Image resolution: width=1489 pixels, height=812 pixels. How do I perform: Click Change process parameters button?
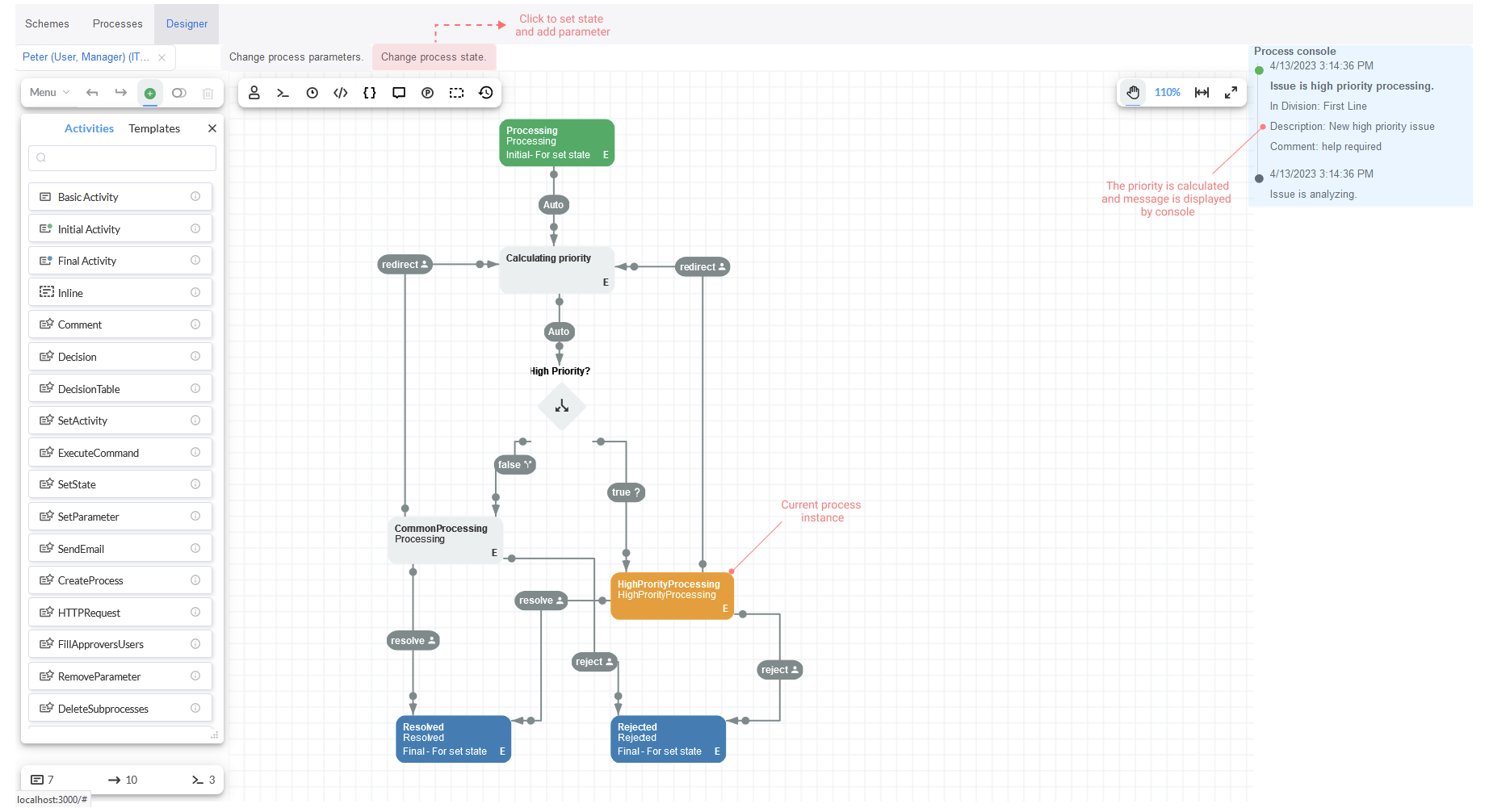click(296, 57)
